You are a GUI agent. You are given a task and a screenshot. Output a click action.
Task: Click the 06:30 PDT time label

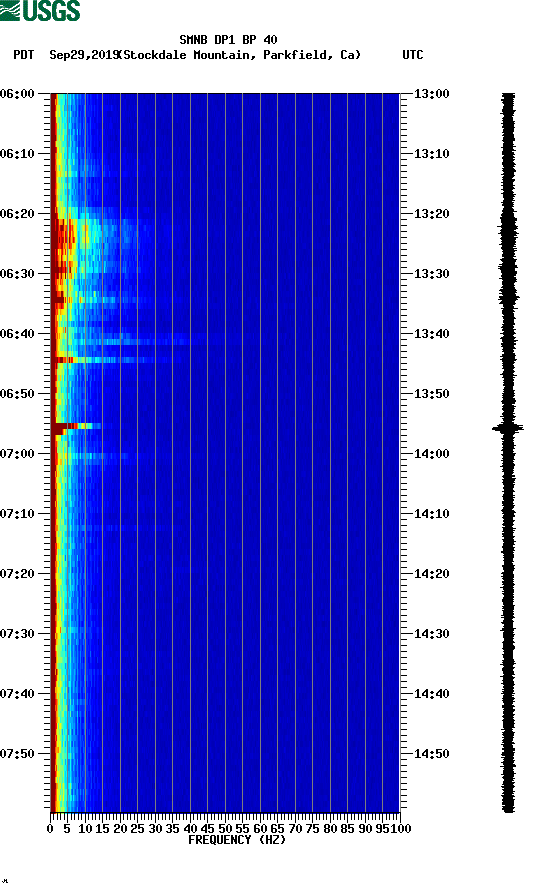[17, 274]
